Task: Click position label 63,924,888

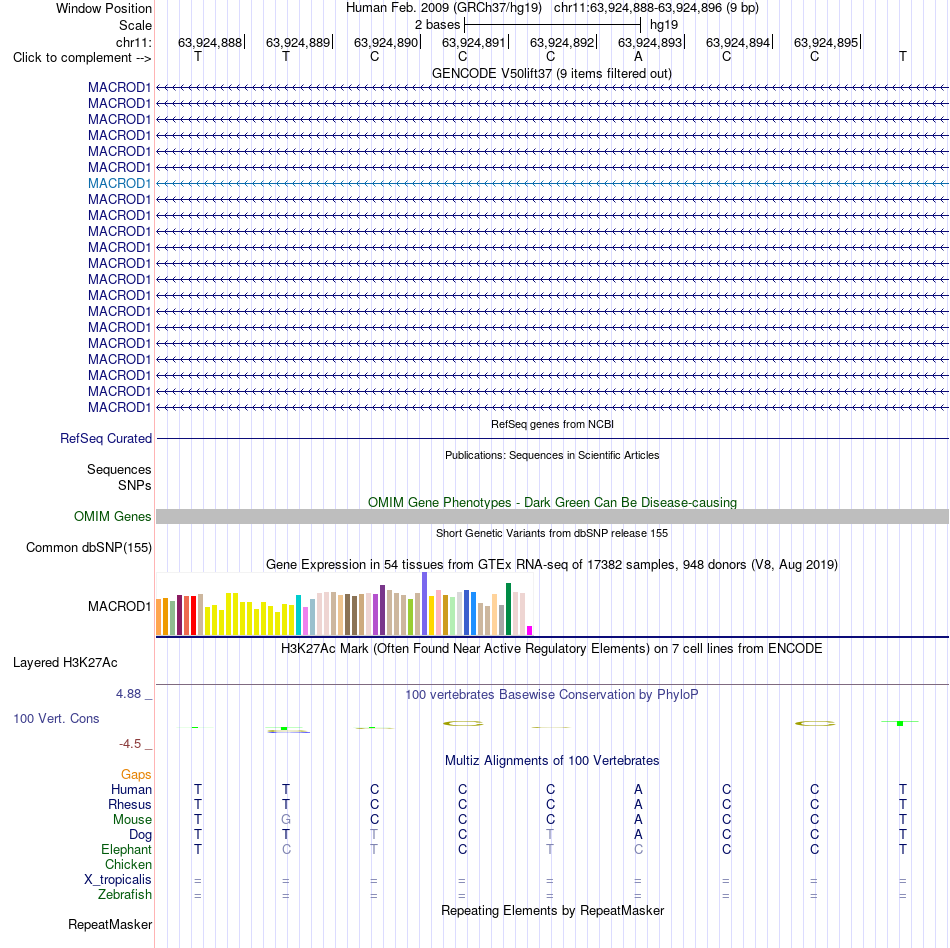Action: click(x=210, y=42)
